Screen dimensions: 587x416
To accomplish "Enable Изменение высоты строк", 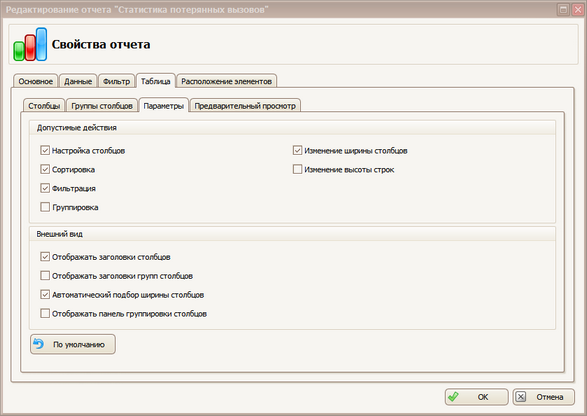I will (x=297, y=169).
